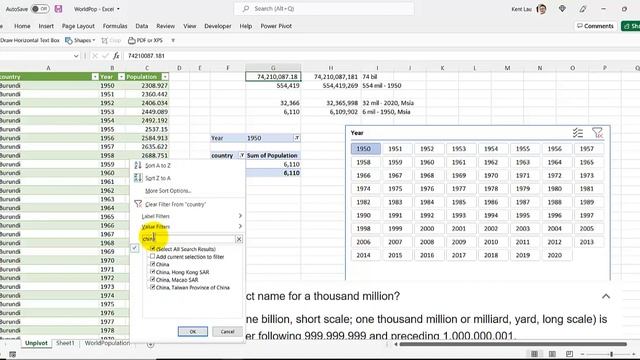
Task: Select More Sort Options menu entry
Action: tap(168, 191)
